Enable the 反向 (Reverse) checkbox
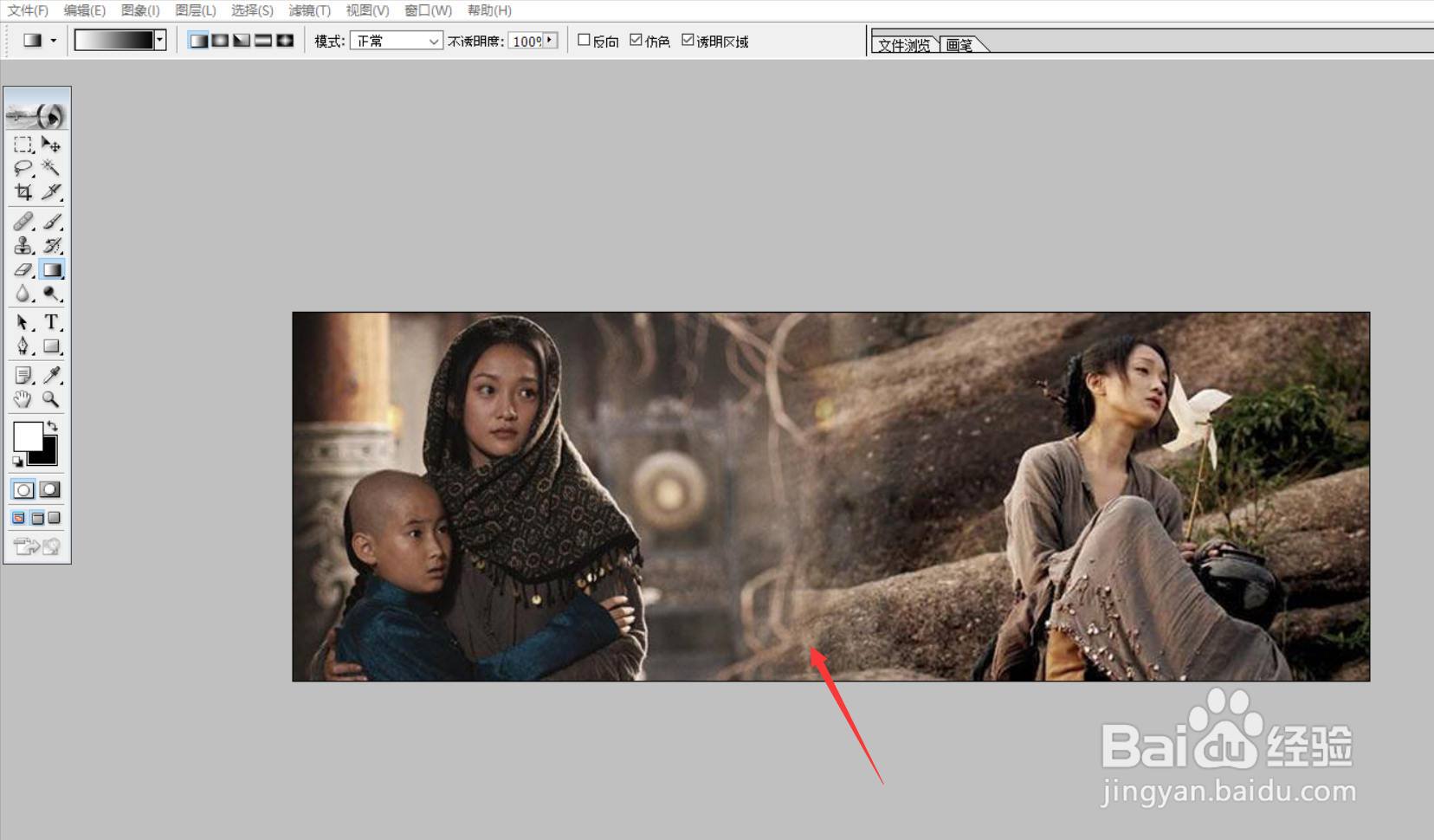 pos(584,40)
